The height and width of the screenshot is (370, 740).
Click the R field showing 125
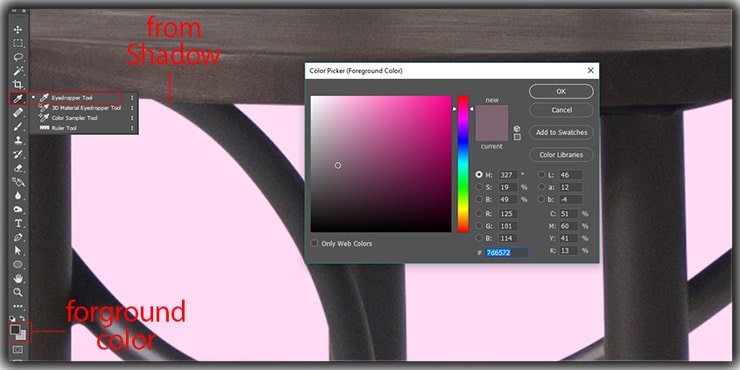(508, 214)
